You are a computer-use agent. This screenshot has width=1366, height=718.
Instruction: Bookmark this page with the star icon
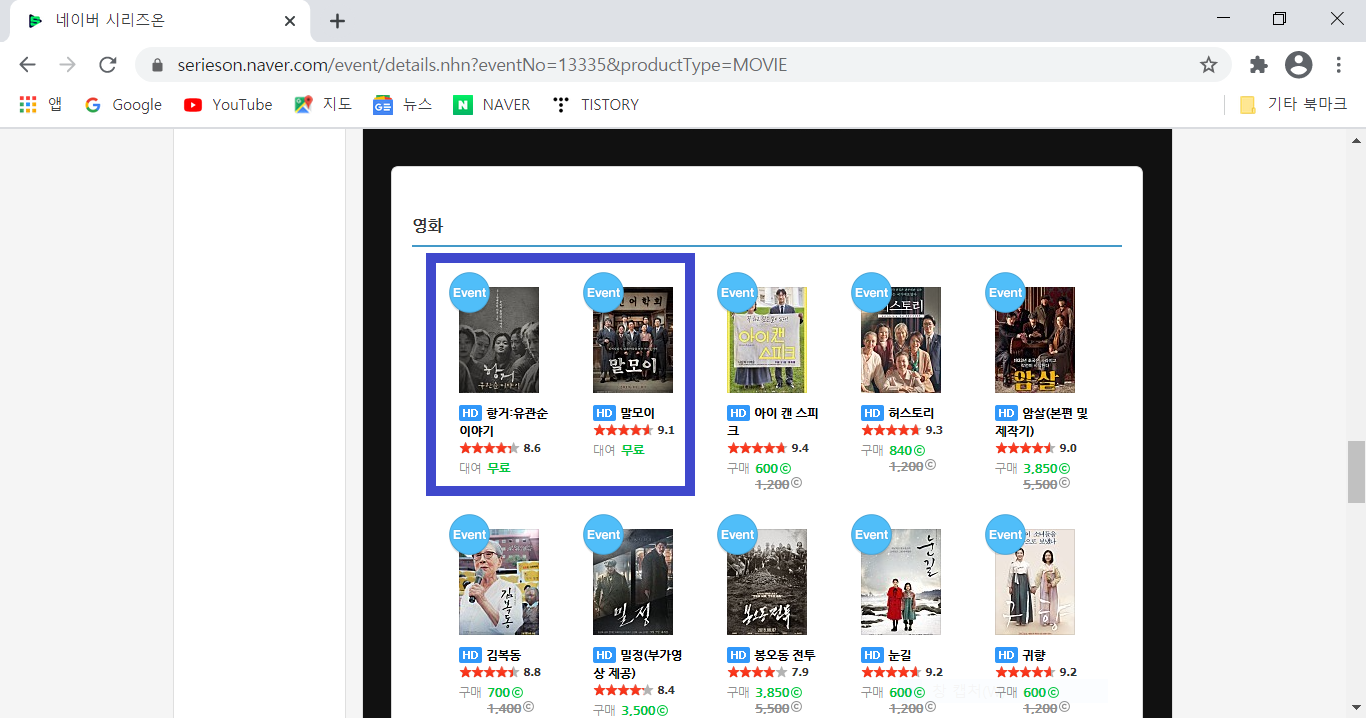[x=1208, y=65]
